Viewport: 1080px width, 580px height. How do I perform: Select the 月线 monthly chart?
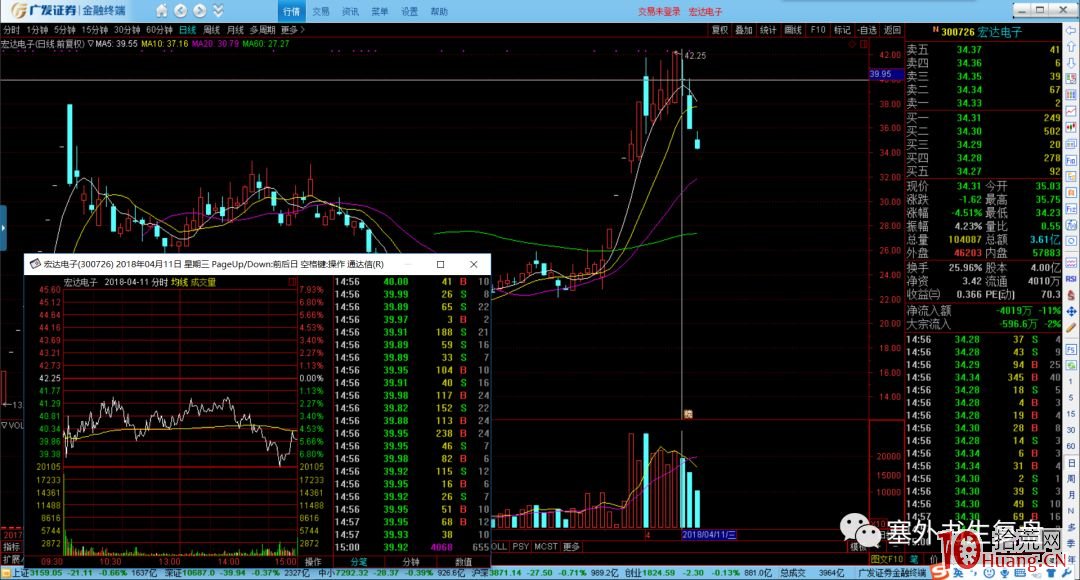coord(236,30)
